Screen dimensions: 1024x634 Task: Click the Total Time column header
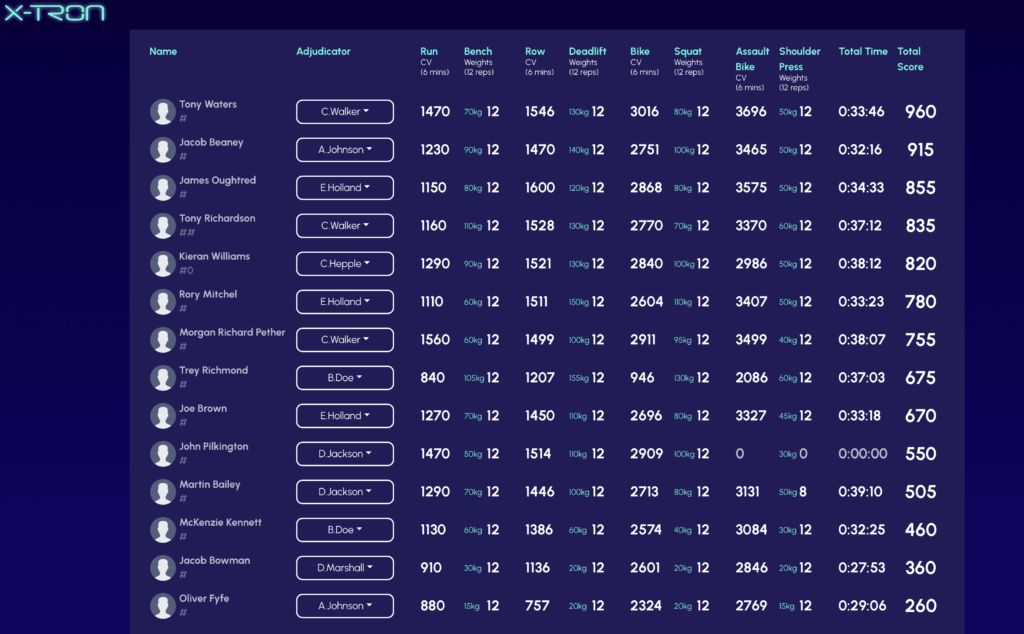point(862,51)
